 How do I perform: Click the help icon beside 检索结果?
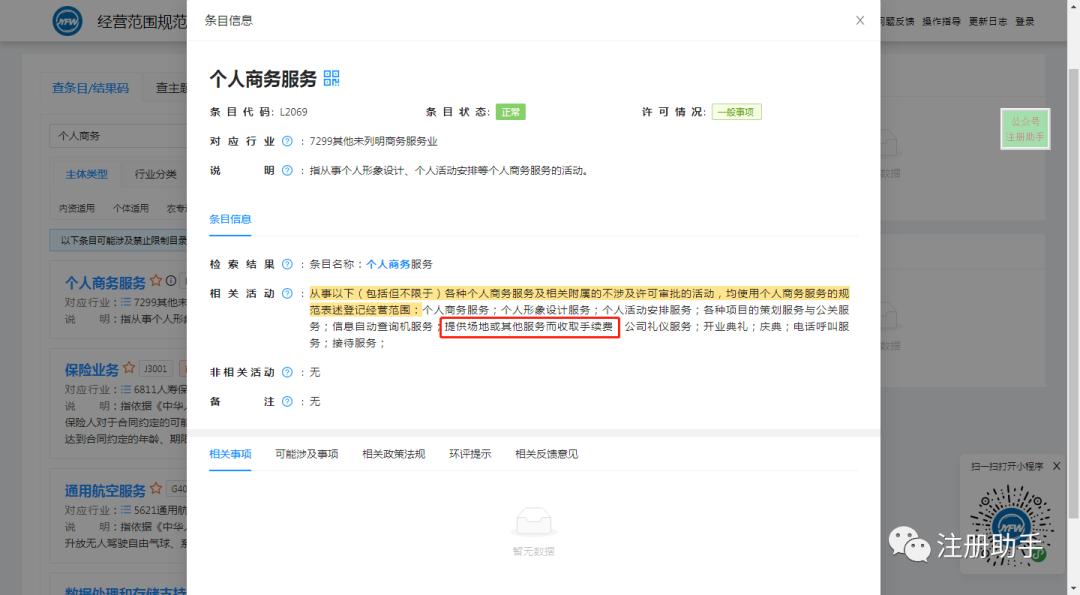(x=285, y=264)
